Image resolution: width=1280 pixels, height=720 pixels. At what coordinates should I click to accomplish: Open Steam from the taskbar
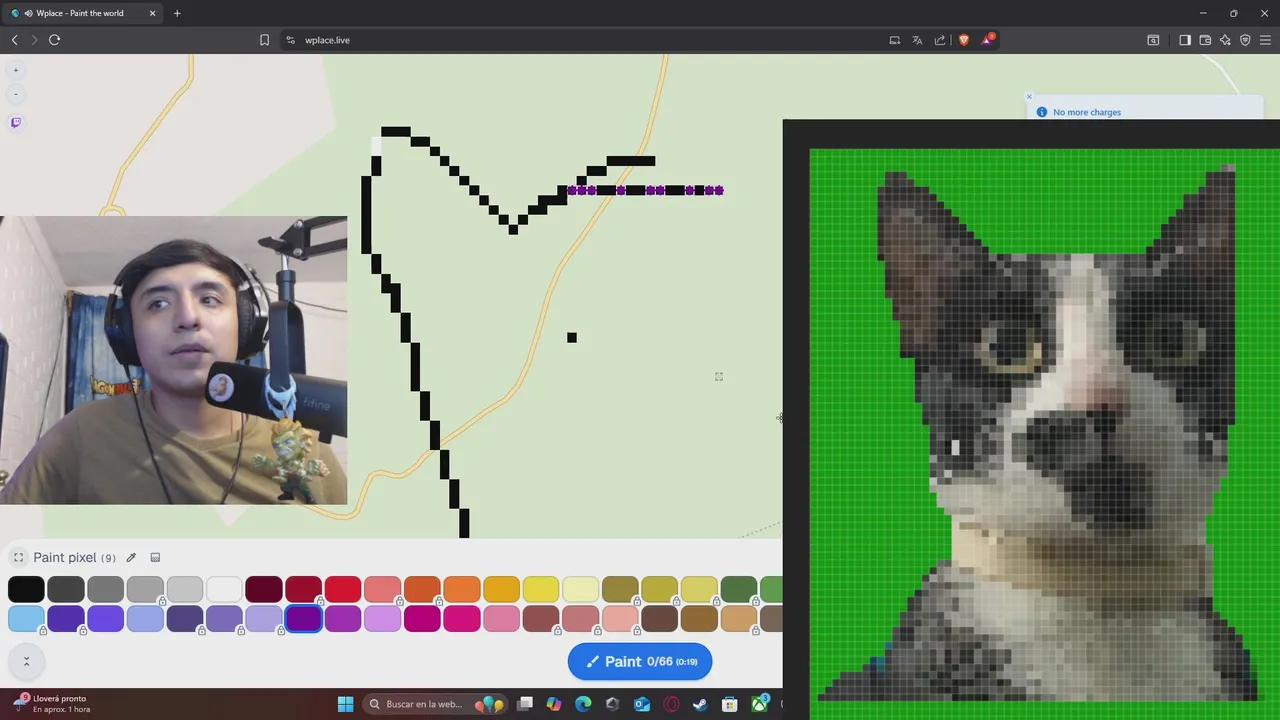(x=700, y=704)
